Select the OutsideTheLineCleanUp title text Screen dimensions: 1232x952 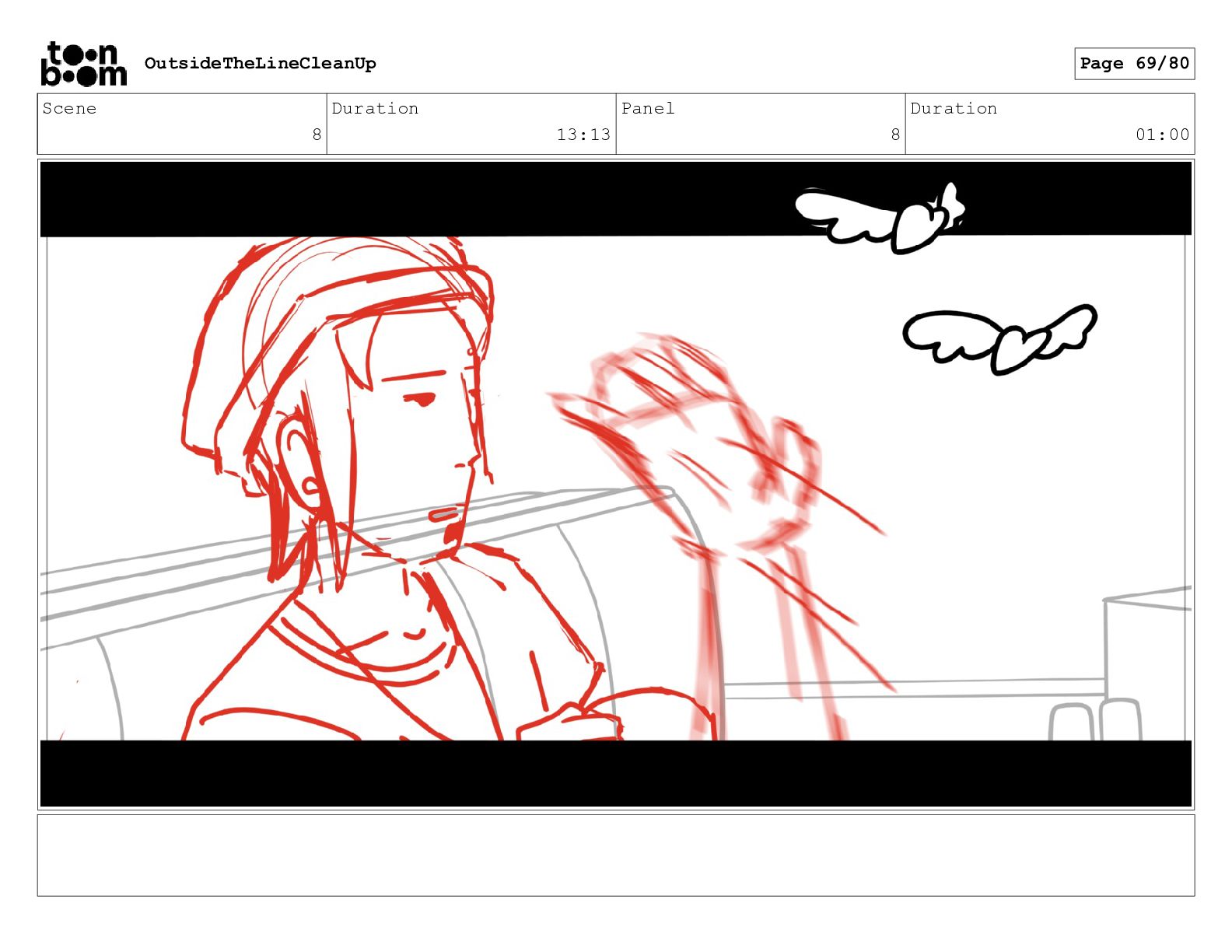260,64
